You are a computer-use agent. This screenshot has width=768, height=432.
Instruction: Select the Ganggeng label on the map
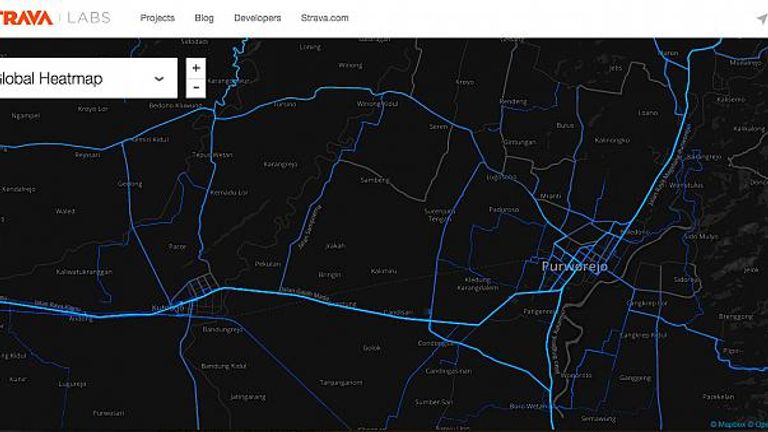[635, 378]
